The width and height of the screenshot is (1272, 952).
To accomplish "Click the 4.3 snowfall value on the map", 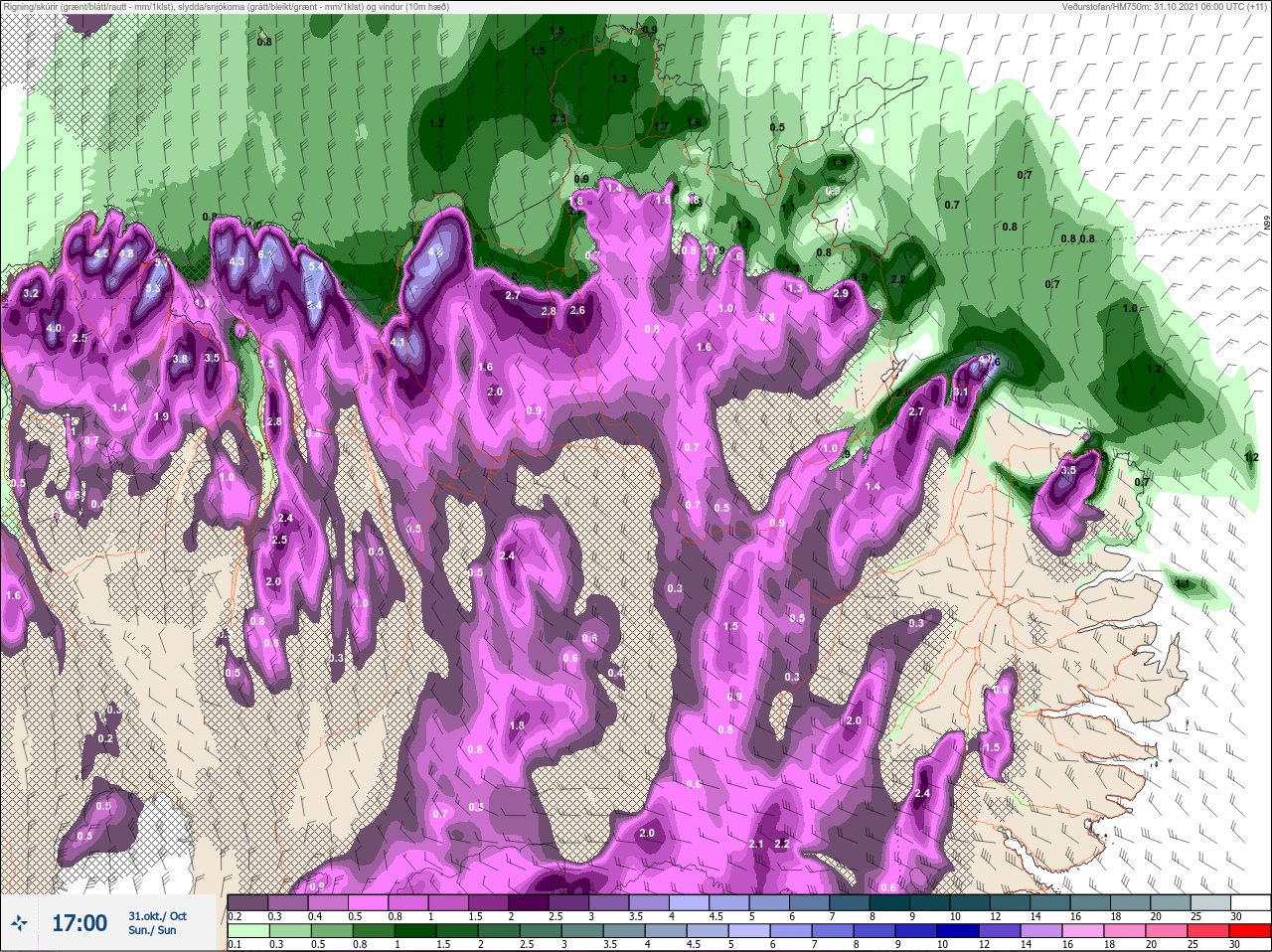I will (237, 261).
